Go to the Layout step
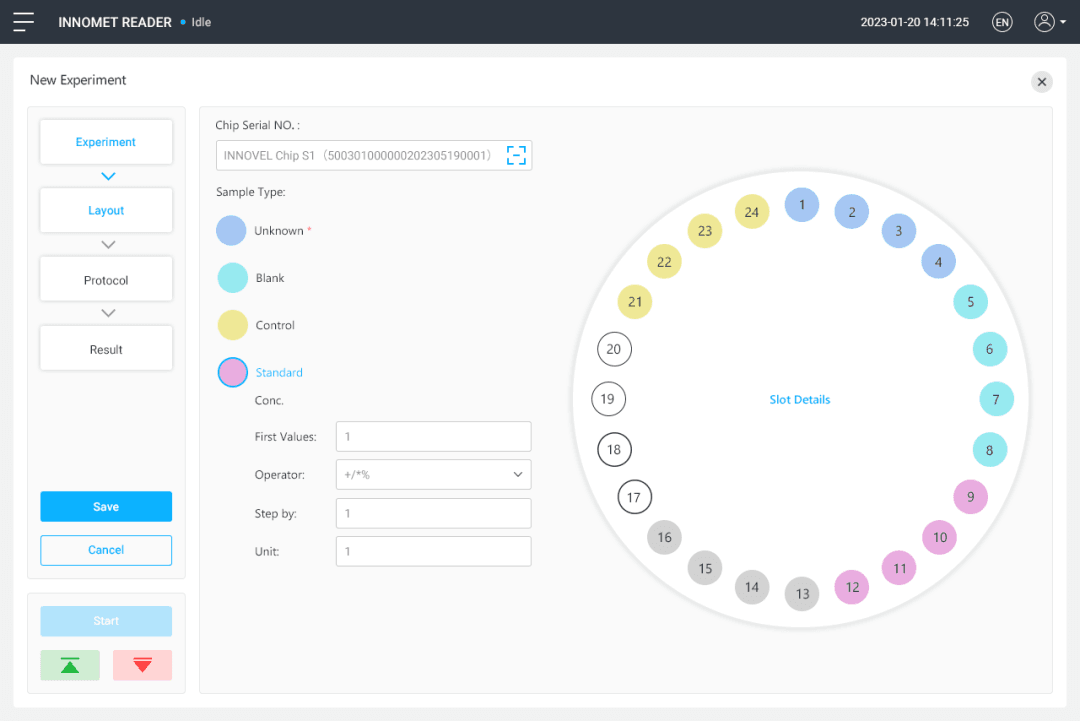1080x721 pixels. pyautogui.click(x=106, y=210)
